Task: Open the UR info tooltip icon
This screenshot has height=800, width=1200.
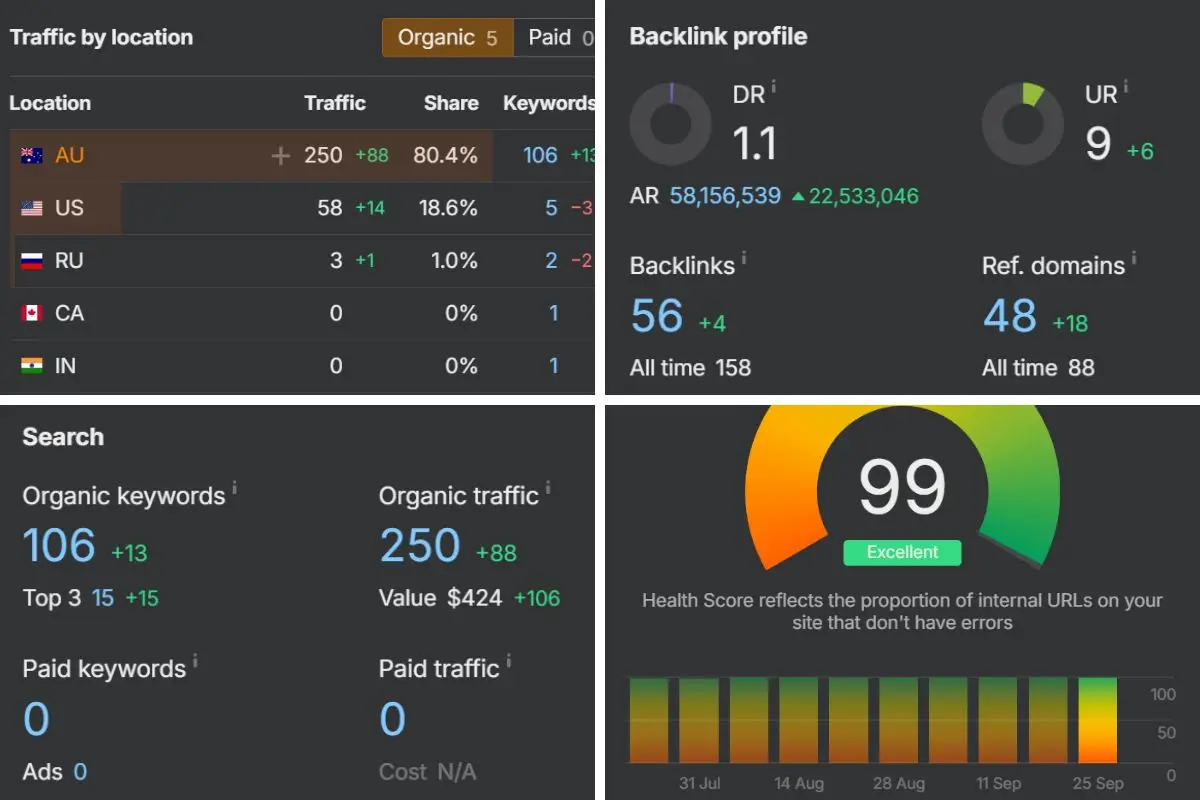Action: click(1127, 84)
